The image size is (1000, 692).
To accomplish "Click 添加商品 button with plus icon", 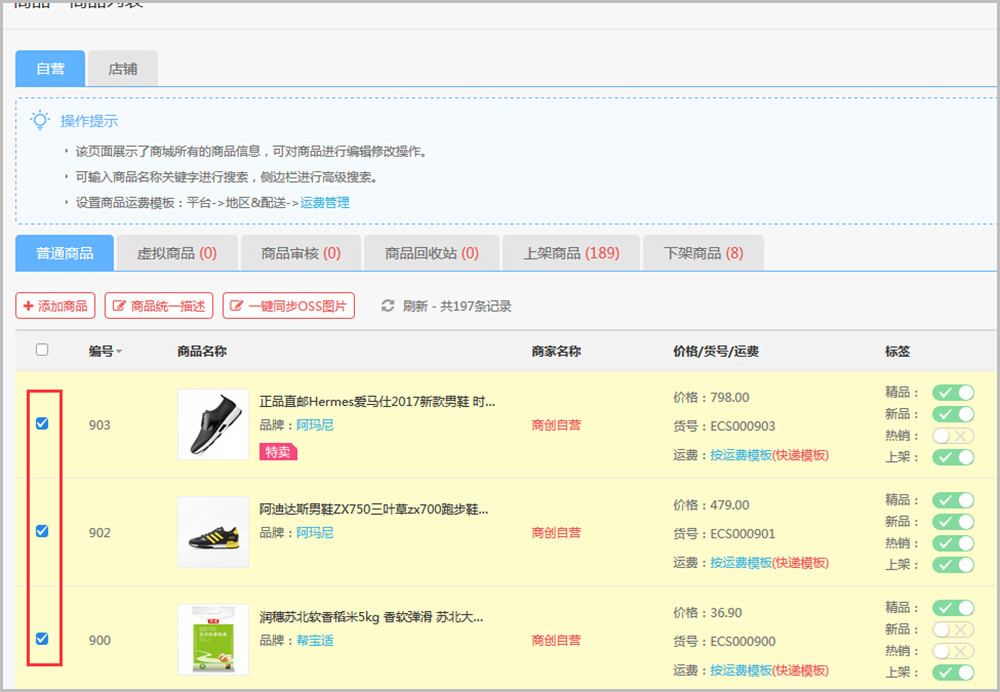I will point(55,306).
